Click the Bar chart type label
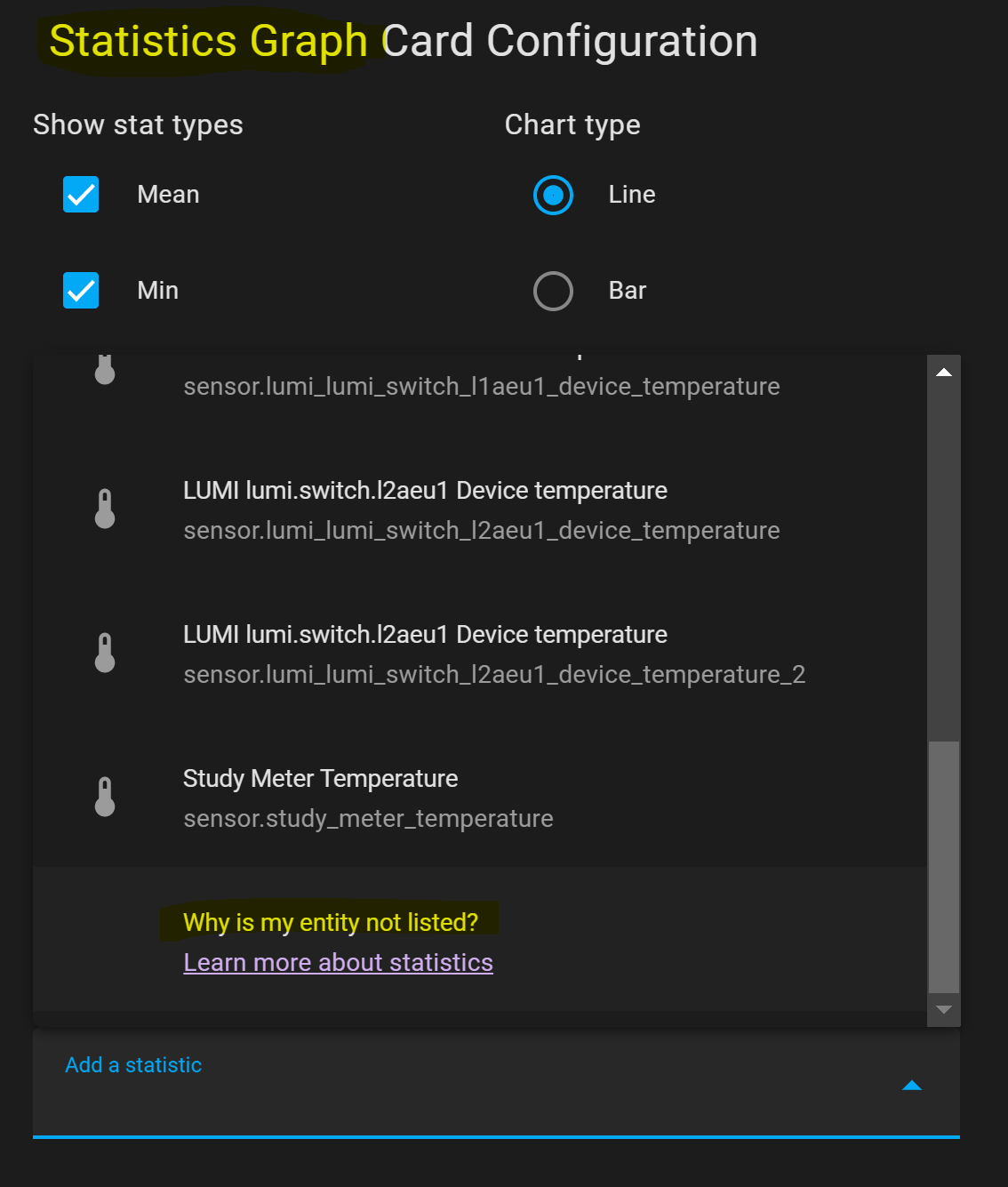The image size is (1008, 1187). pyautogui.click(x=627, y=291)
